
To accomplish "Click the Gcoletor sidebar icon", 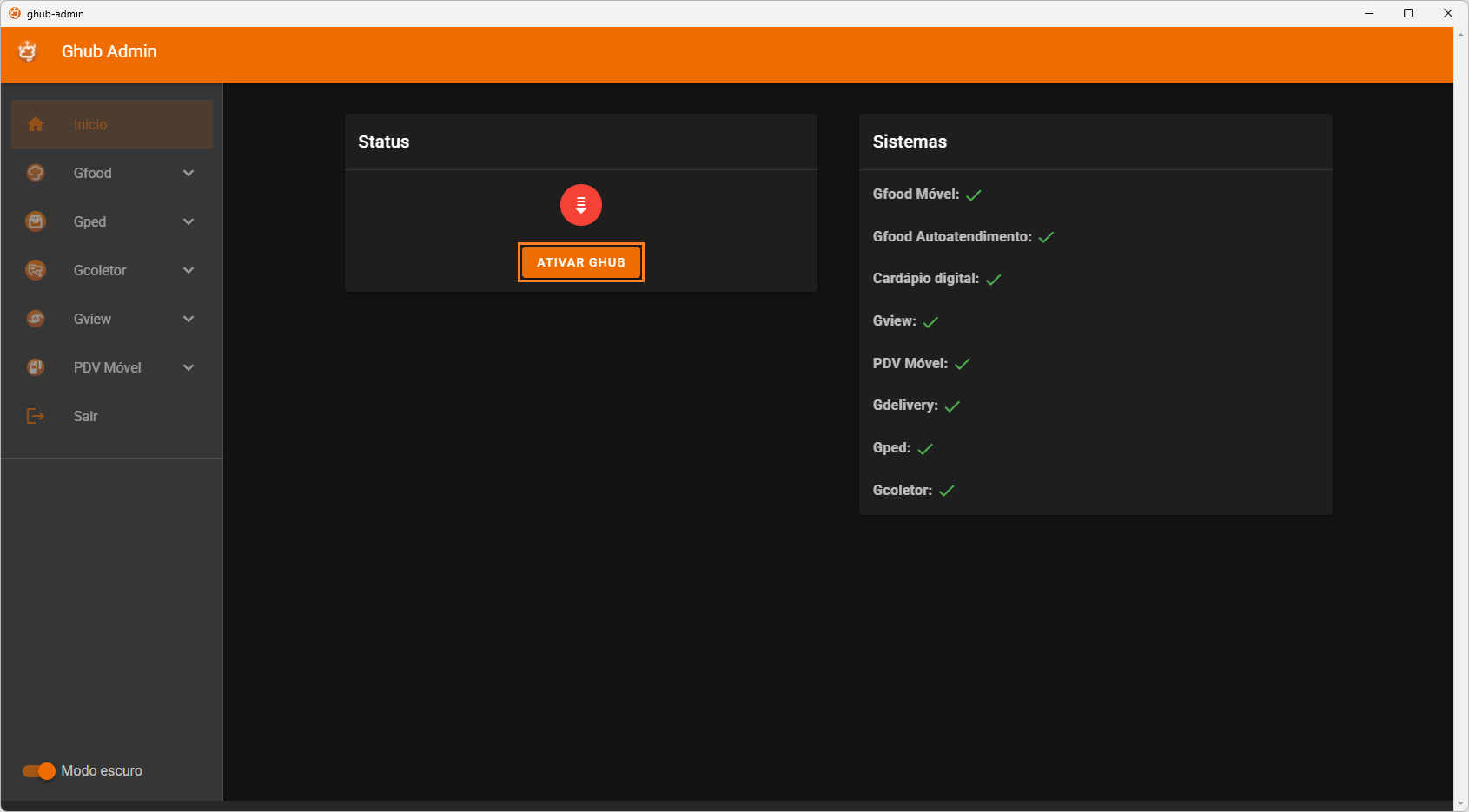I will coord(36,270).
